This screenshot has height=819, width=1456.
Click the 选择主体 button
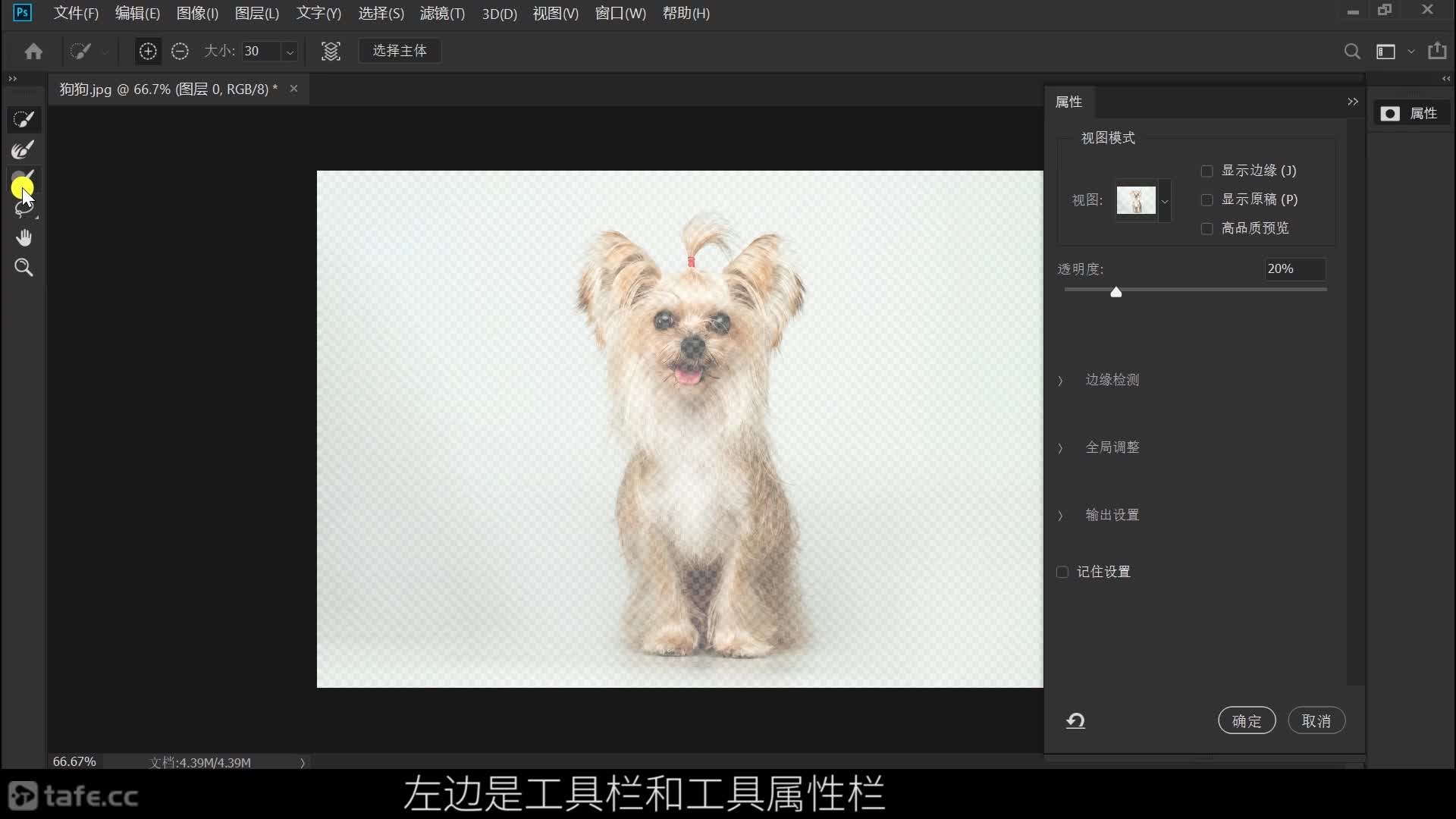pyautogui.click(x=400, y=51)
